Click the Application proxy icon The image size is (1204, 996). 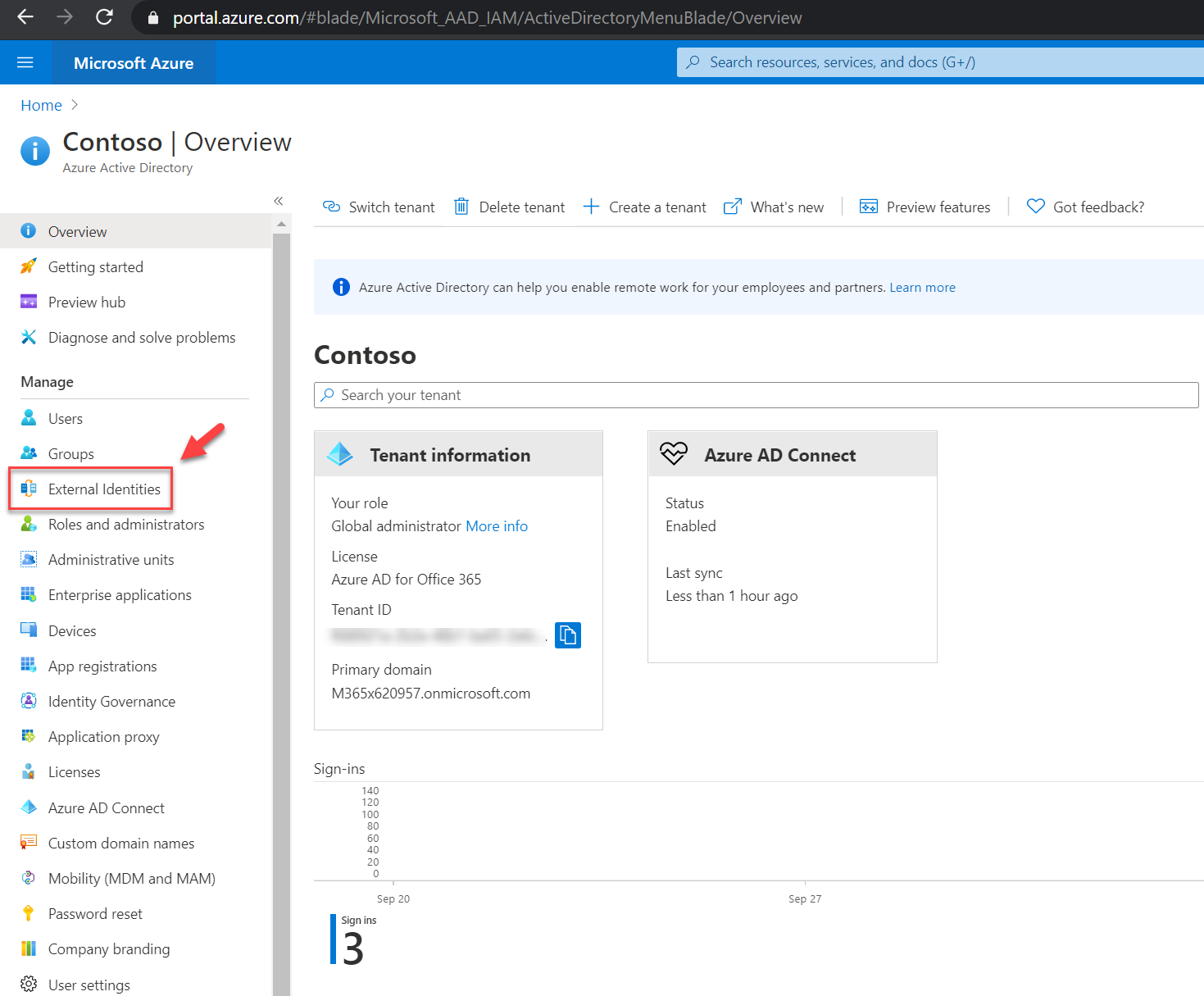(28, 736)
